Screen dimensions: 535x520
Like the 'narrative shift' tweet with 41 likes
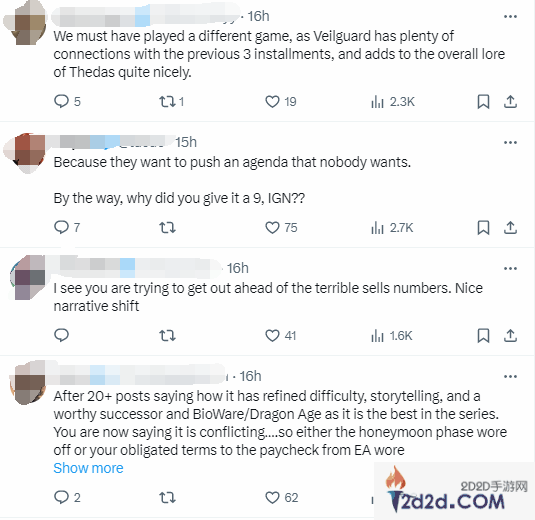coord(280,336)
